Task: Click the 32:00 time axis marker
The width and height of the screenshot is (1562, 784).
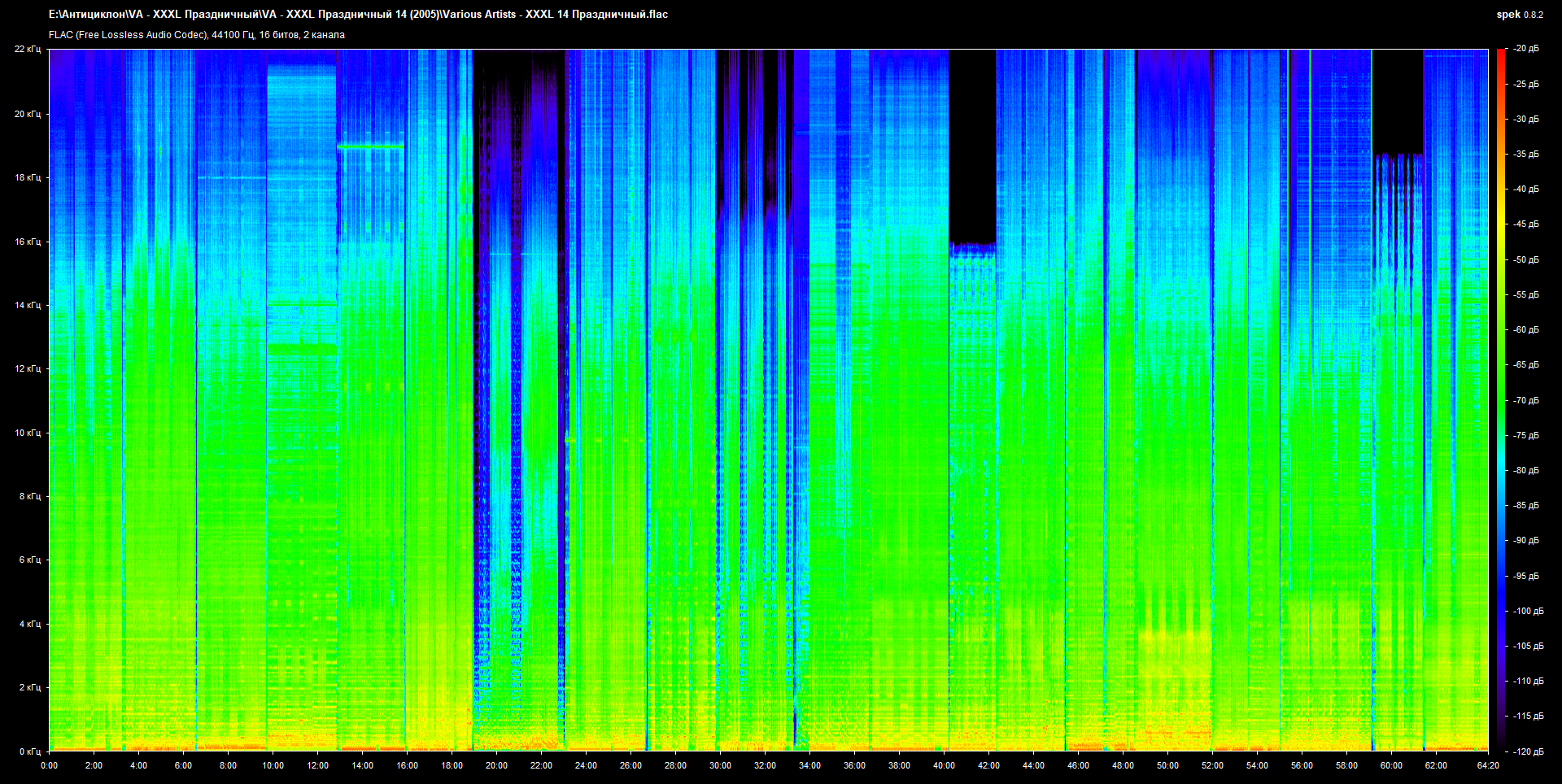Action: pyautogui.click(x=765, y=765)
